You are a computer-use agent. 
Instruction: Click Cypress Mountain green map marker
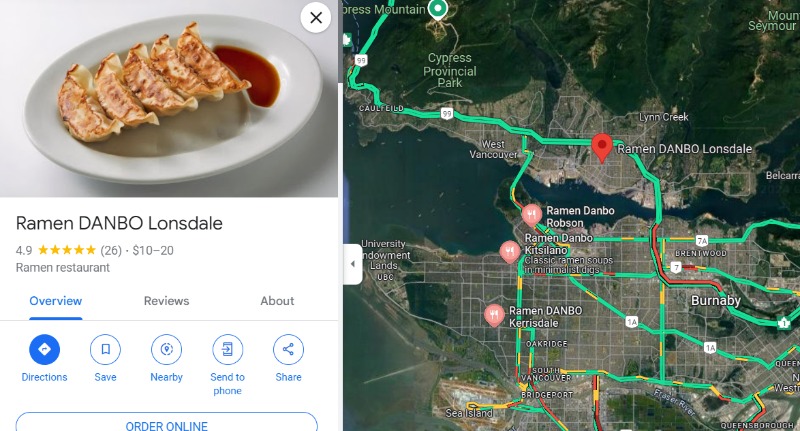tap(437, 9)
